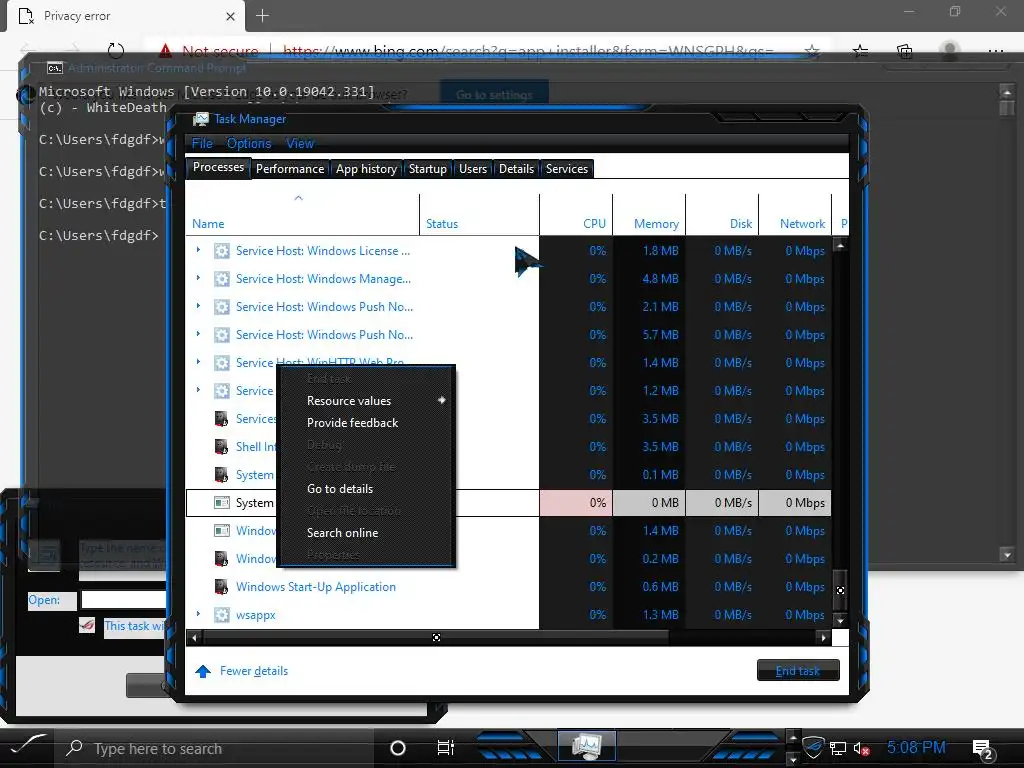Click the Cortana circle icon on taskbar

[398, 748]
